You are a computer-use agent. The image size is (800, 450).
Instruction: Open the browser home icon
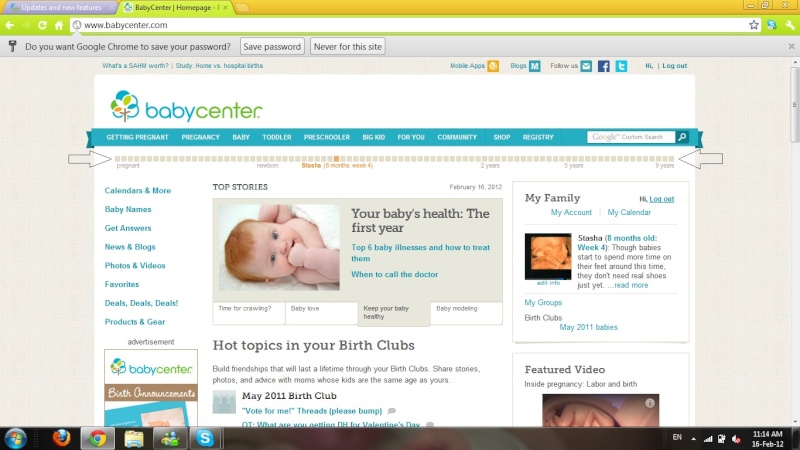(59, 25)
